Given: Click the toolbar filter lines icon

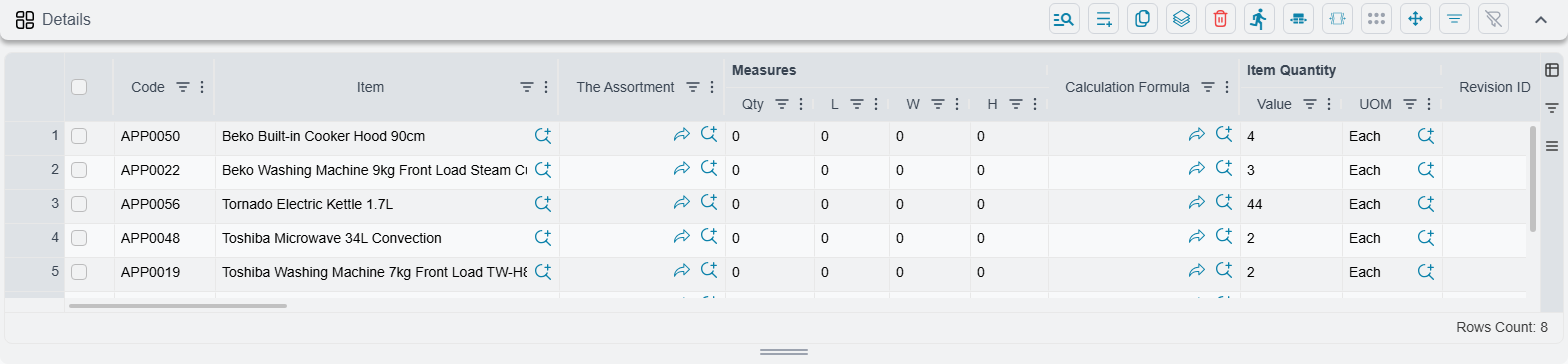Looking at the screenshot, I should tap(1453, 18).
